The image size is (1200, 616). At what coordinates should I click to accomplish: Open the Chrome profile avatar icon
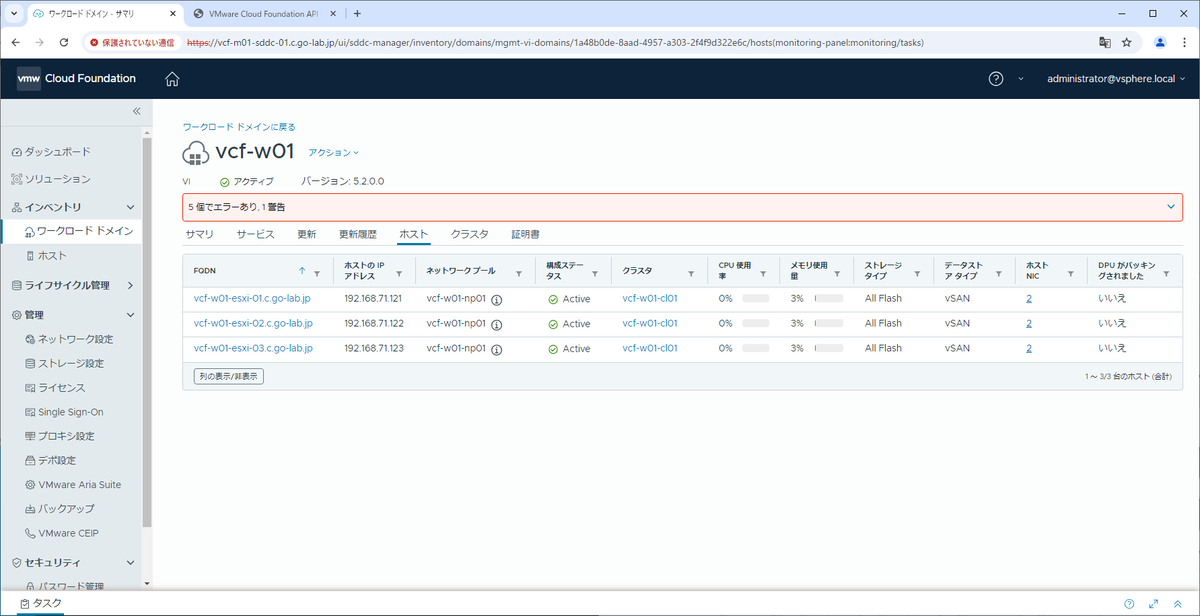(x=1160, y=43)
